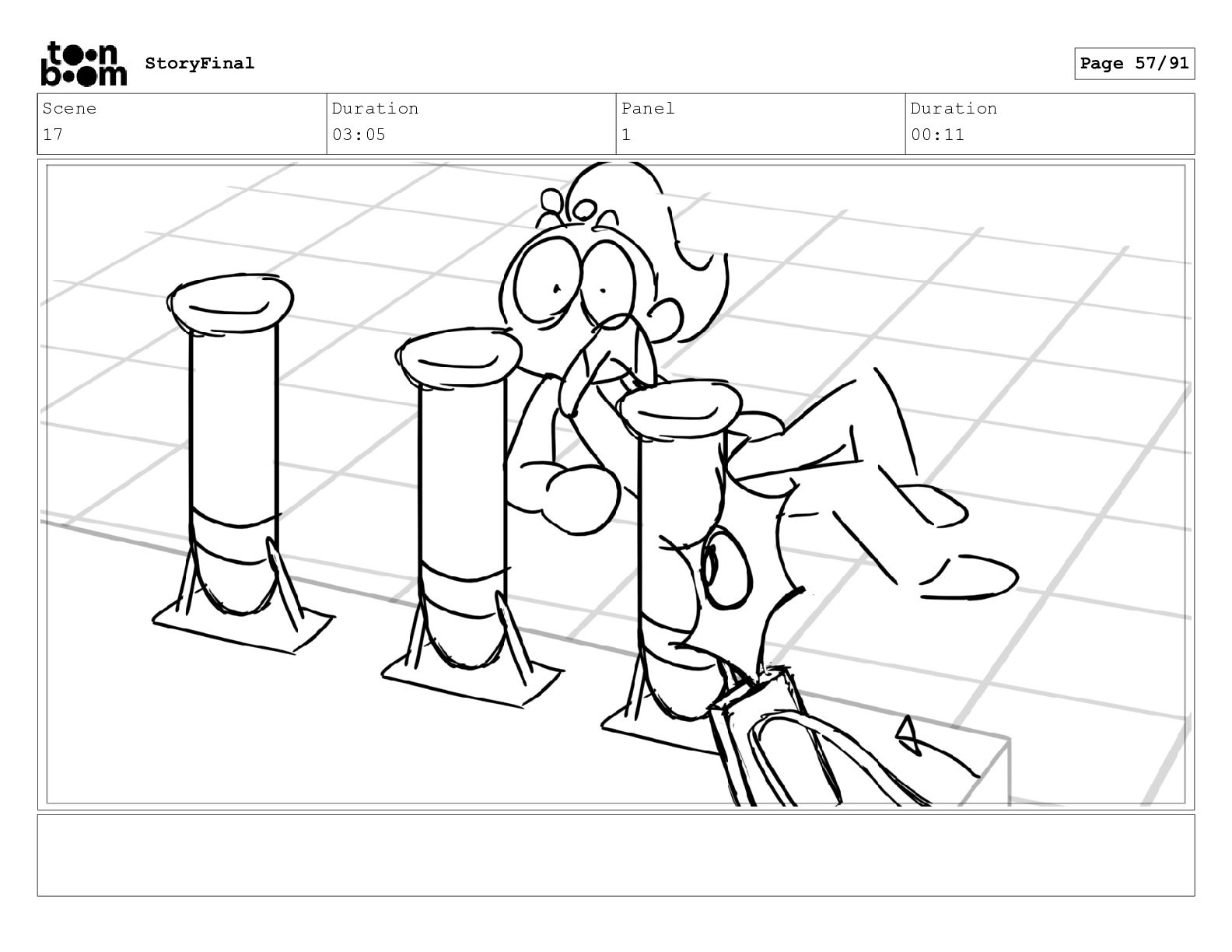Click the empty notes box below the panel
Viewport: 1232px width, 952px height.
[616, 856]
